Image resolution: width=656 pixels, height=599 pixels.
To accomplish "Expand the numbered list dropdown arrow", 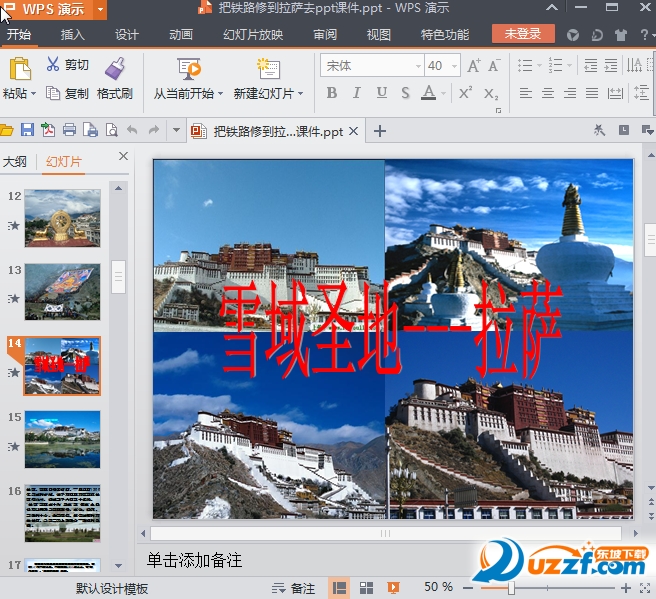I will 569,65.
